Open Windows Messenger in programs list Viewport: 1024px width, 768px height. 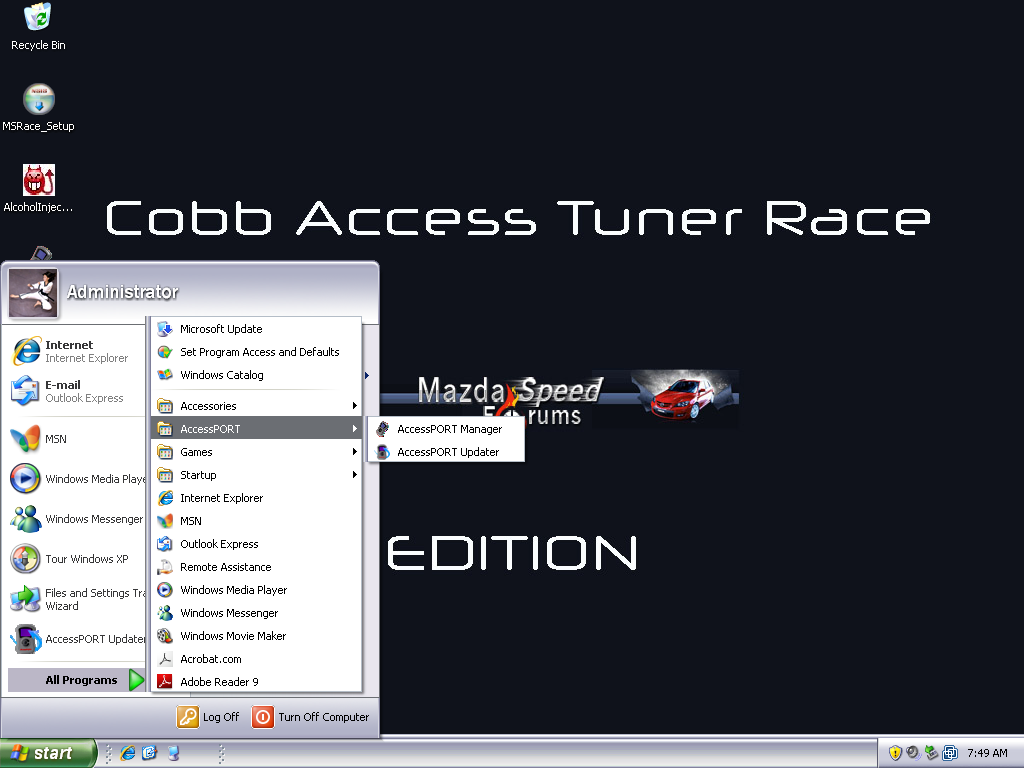[257, 613]
